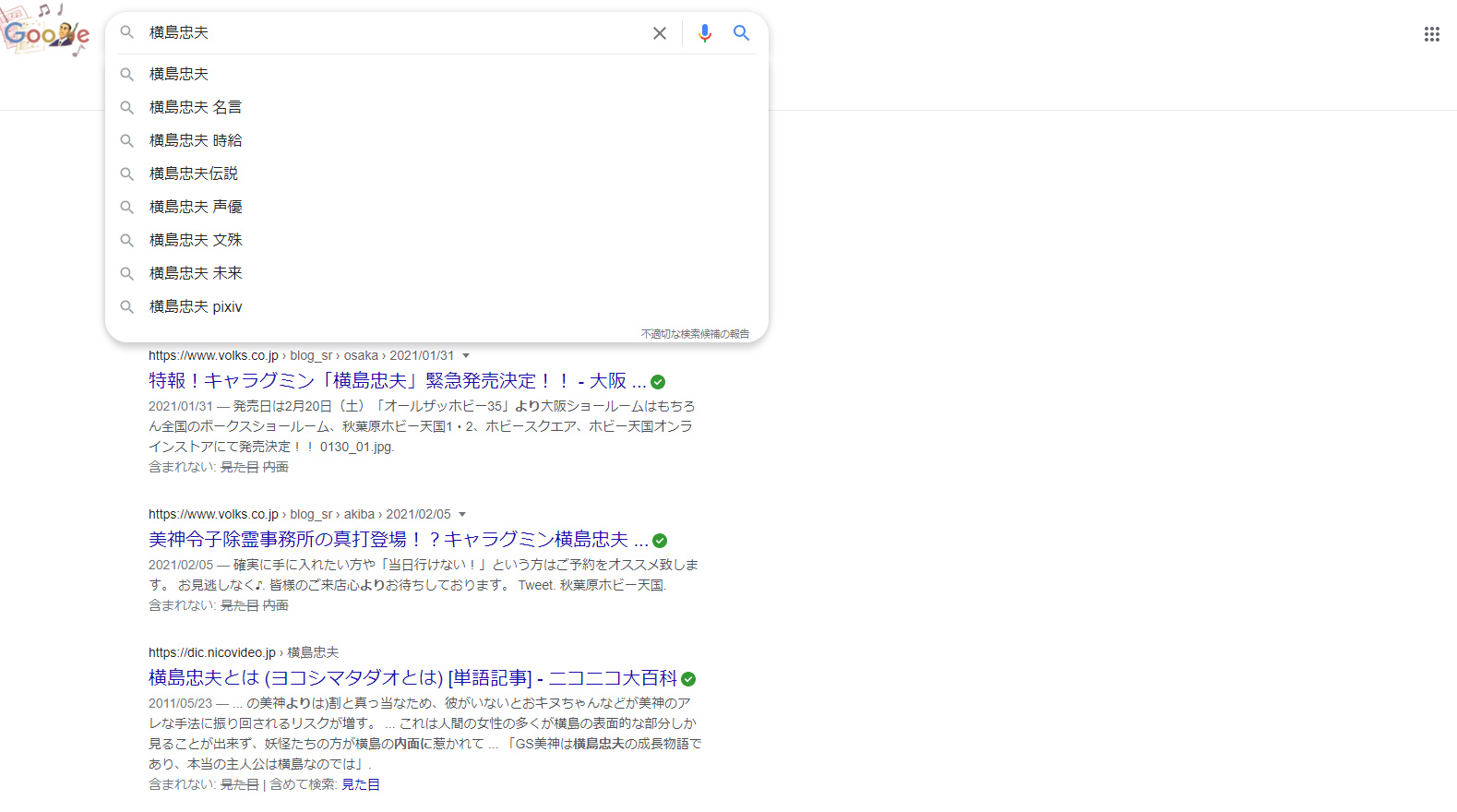Screen dimensions: 1457x812
Task: Select suggestion 横島忠夫 時給
Action: click(x=436, y=140)
